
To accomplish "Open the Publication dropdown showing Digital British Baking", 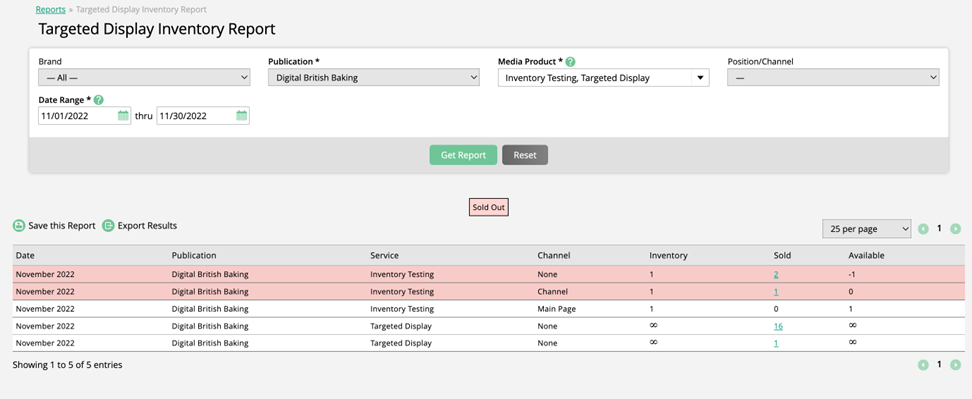I will [x=374, y=77].
